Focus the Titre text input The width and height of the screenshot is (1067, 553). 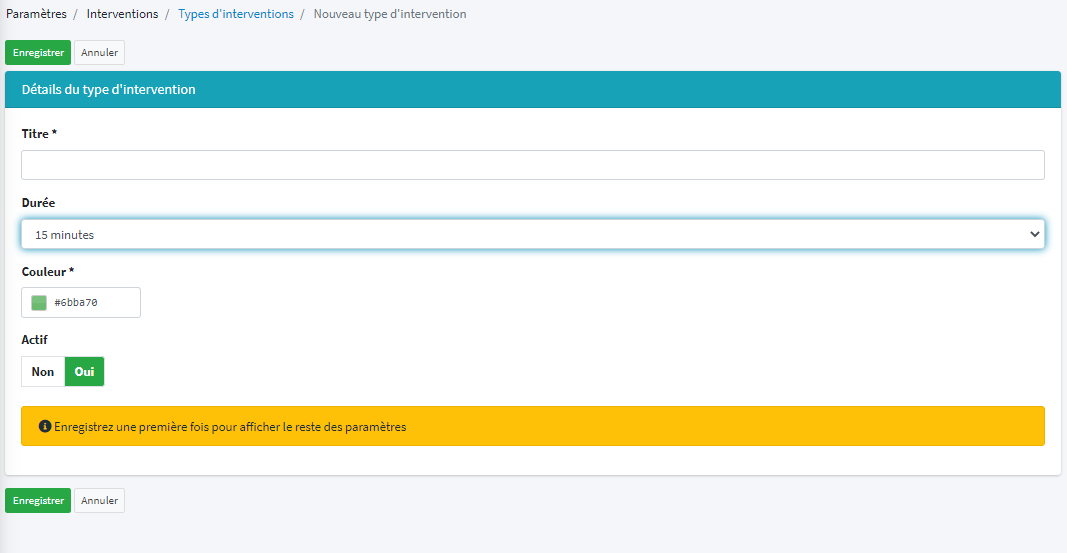[x=532, y=165]
